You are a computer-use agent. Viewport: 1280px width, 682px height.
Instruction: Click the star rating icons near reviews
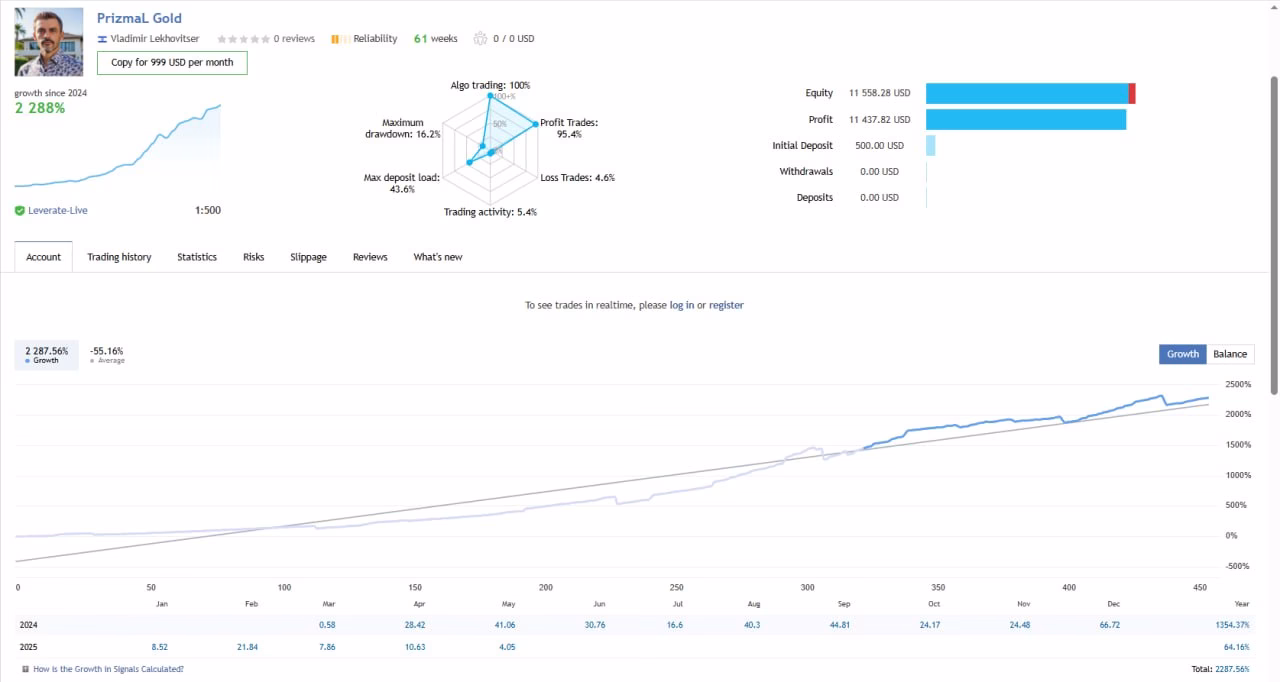(243, 39)
